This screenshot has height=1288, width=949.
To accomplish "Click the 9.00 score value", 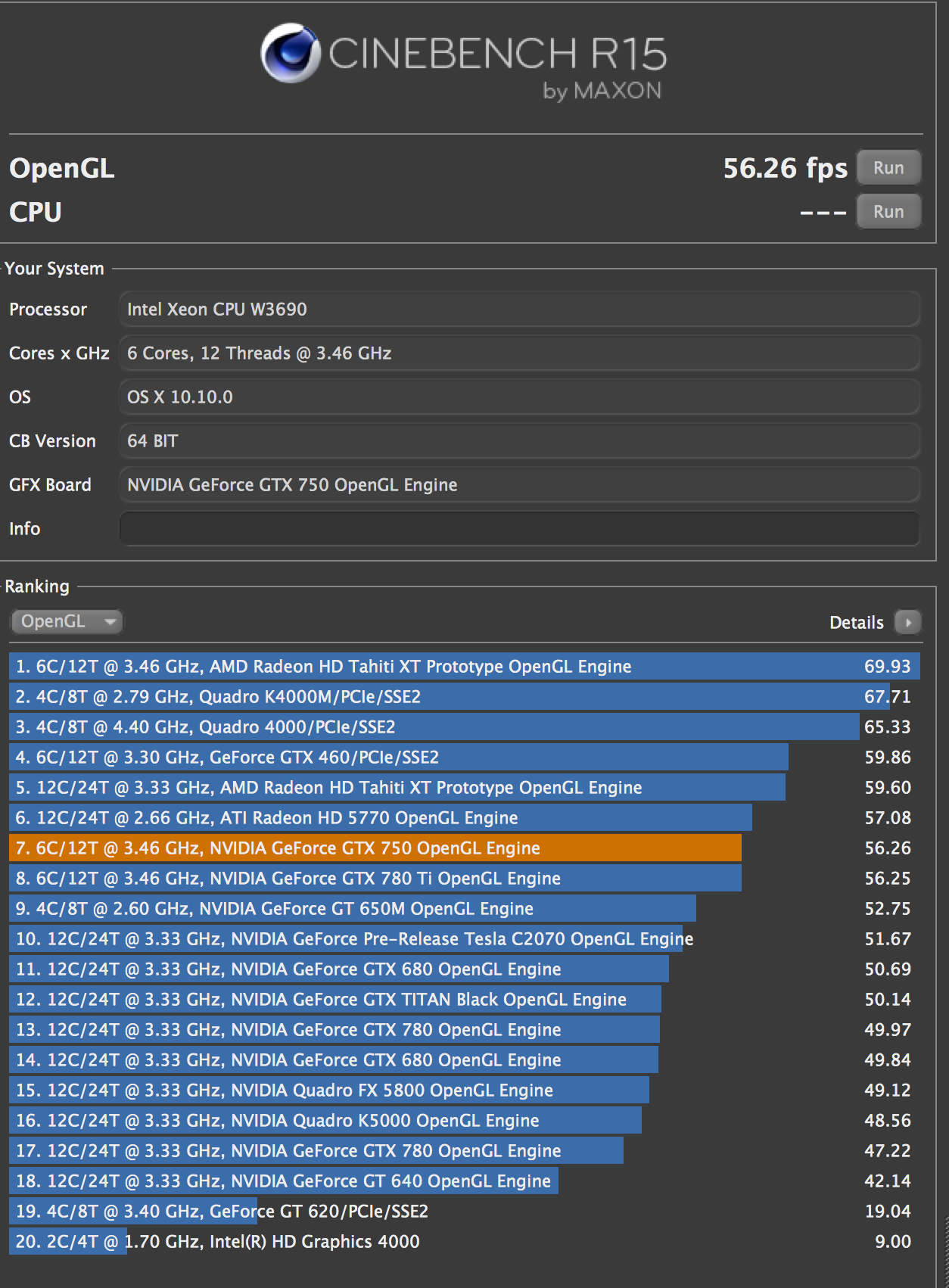I will tap(893, 1241).
